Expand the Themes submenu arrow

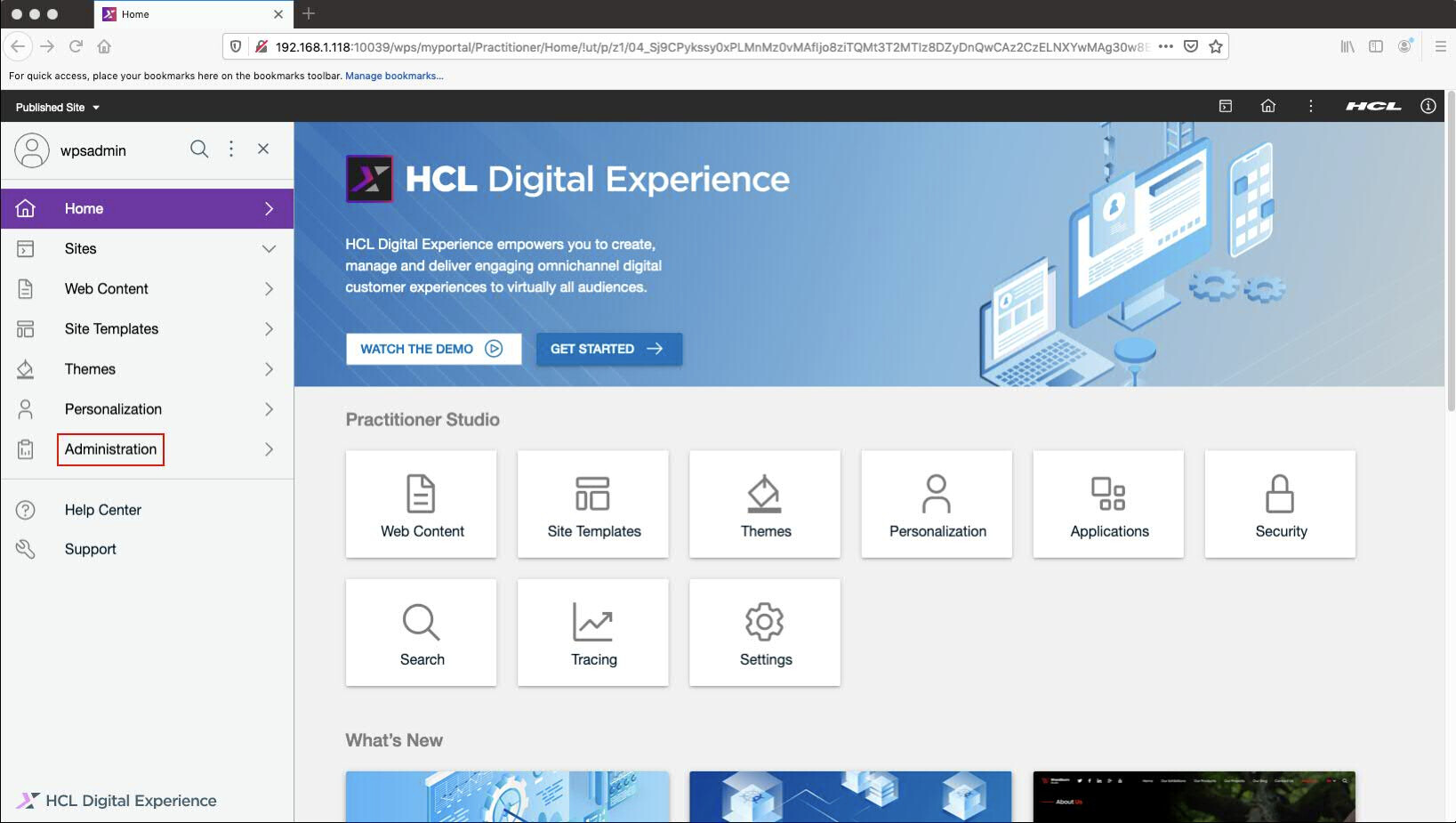(x=269, y=369)
